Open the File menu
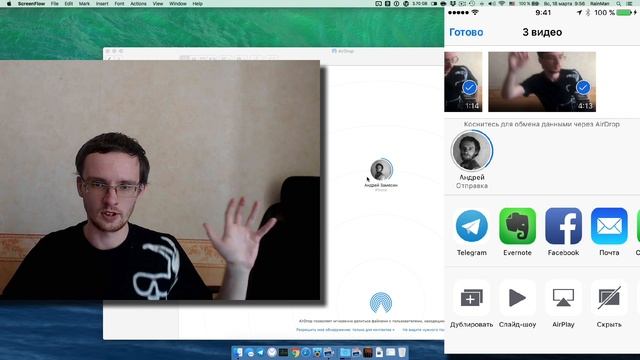The width and height of the screenshot is (640, 360). pyautogui.click(x=55, y=3)
